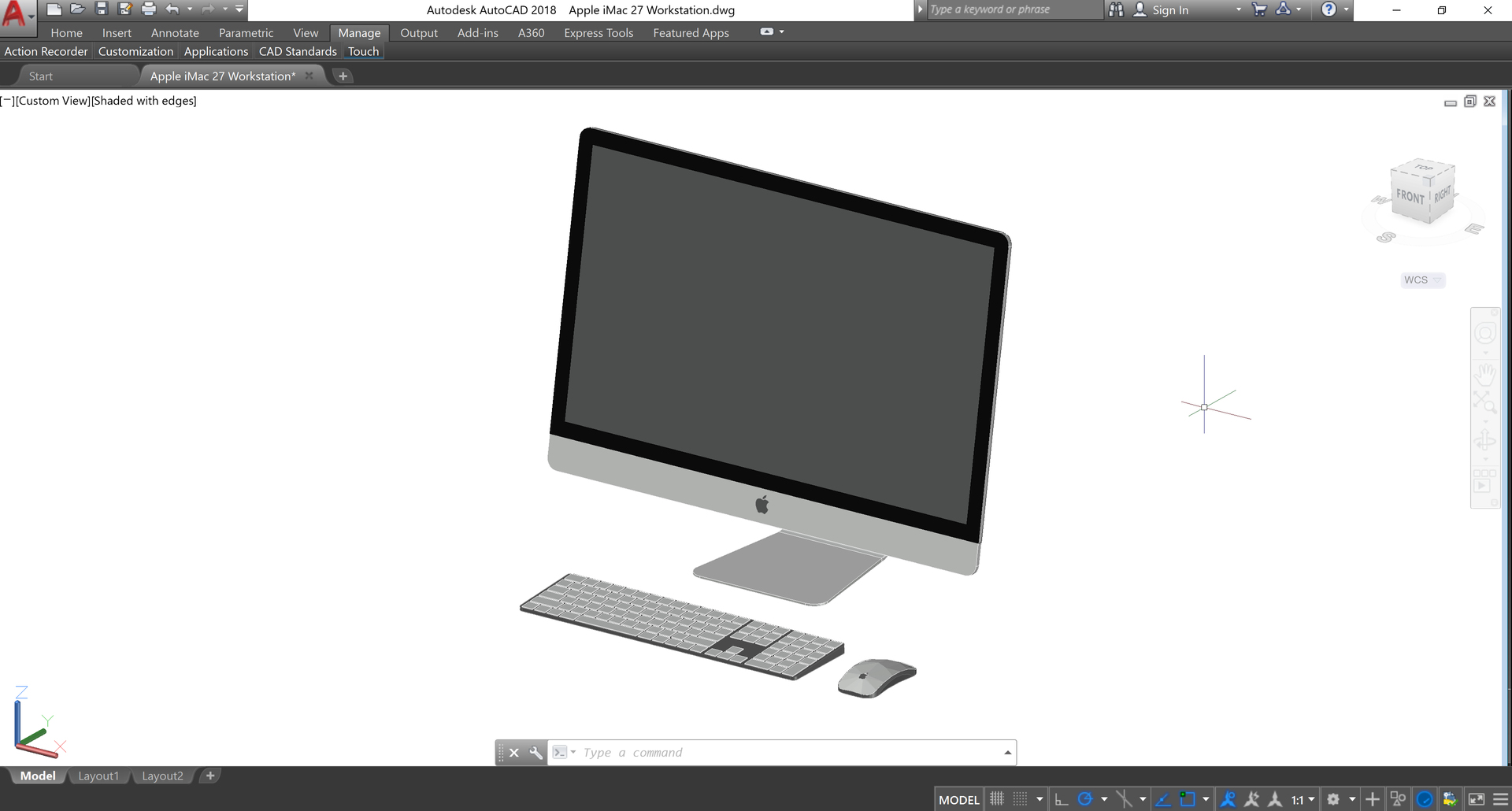Toggle drawing grid display
This screenshot has height=811, width=1512.
[x=997, y=799]
